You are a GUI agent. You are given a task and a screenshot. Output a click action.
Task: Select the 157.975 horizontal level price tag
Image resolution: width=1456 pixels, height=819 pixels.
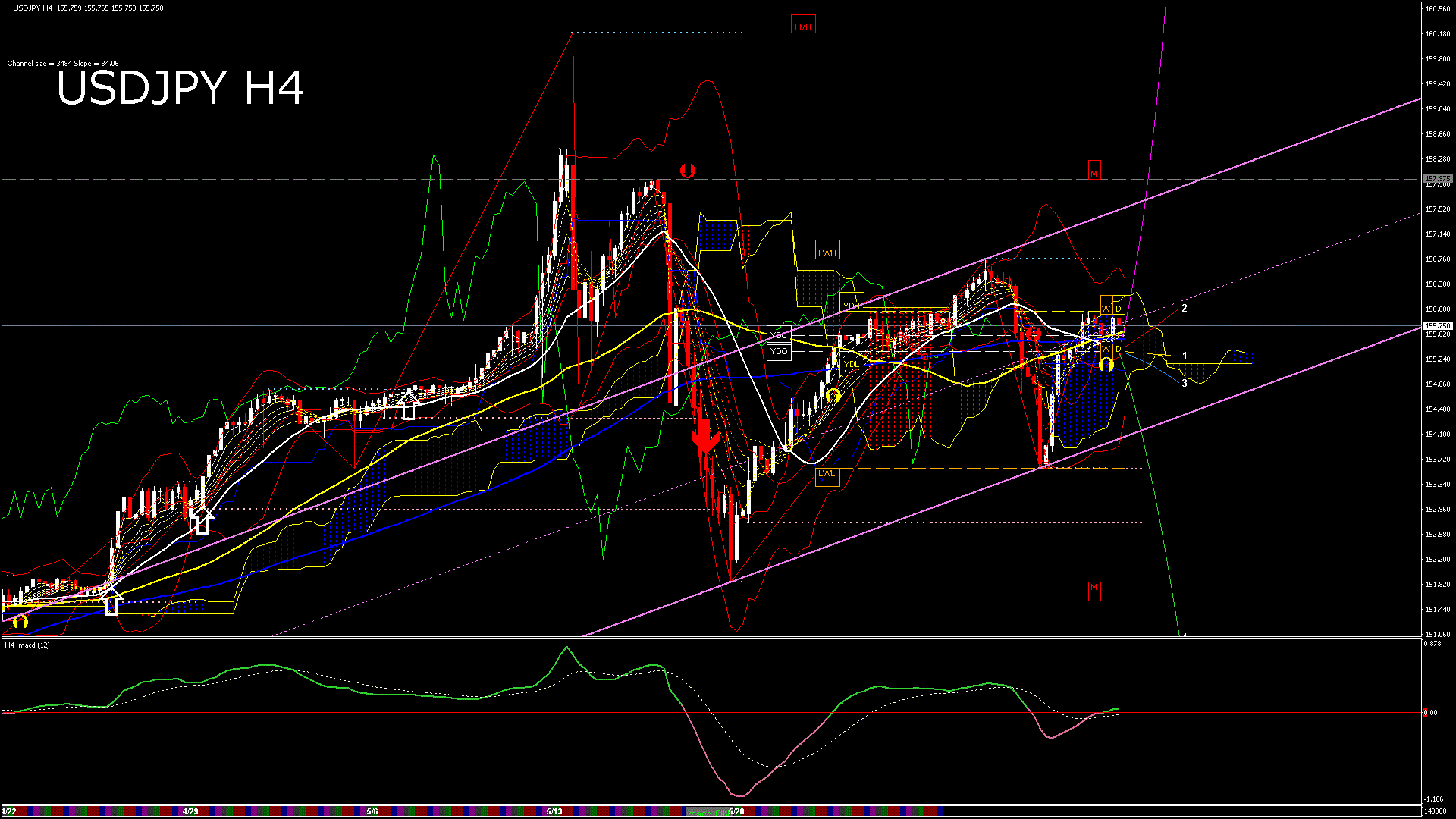pos(1437,180)
